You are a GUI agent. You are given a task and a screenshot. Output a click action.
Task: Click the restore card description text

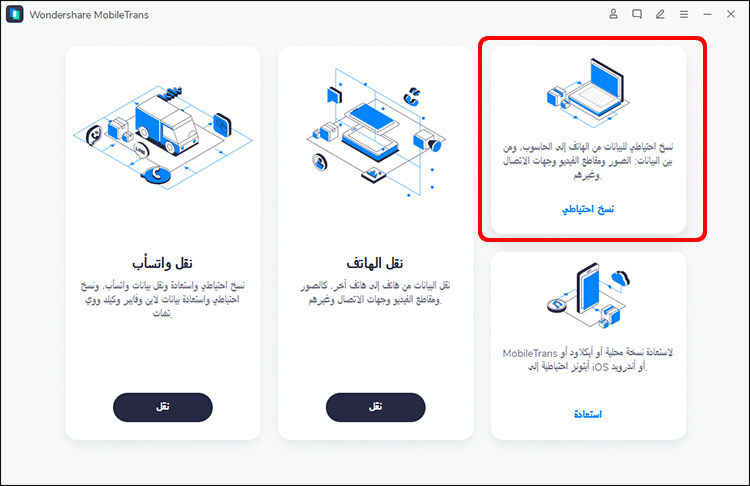(x=588, y=360)
